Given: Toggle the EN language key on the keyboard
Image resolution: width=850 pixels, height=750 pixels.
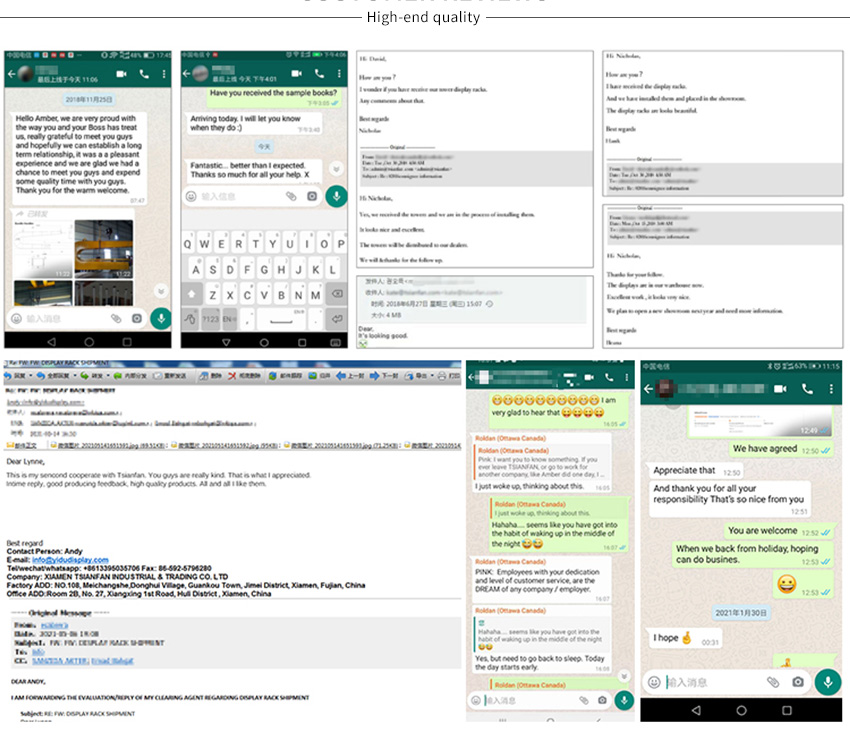Looking at the screenshot, I should pyautogui.click(x=229, y=319).
